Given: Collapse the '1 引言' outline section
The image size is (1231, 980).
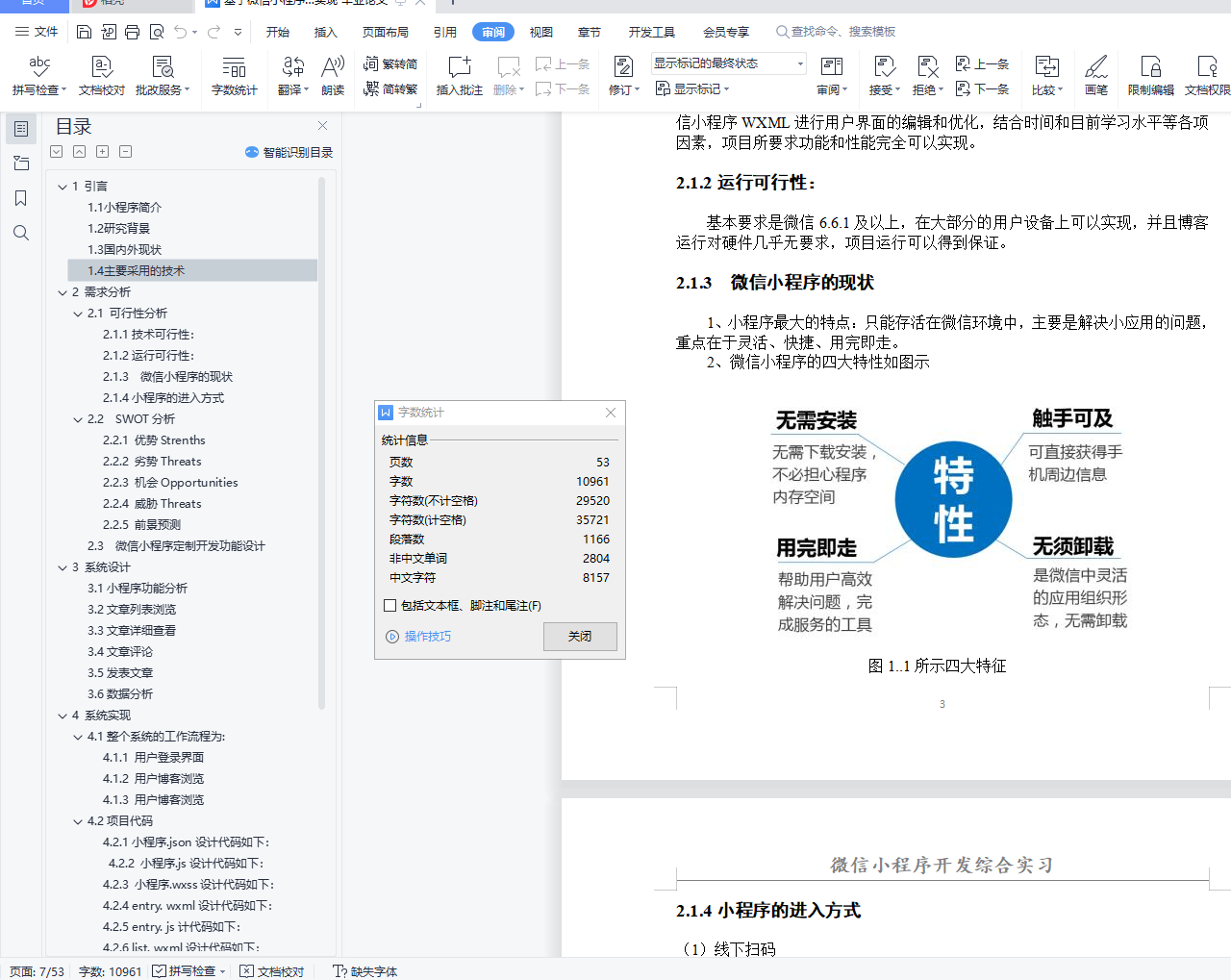Looking at the screenshot, I should (63, 187).
